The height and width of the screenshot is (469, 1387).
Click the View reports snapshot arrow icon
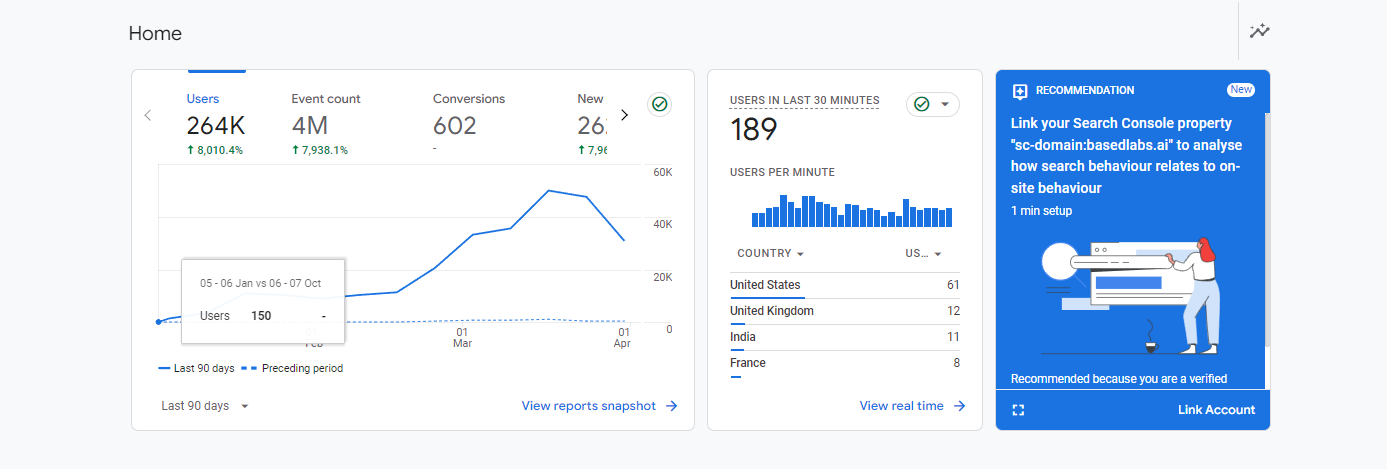coord(672,406)
